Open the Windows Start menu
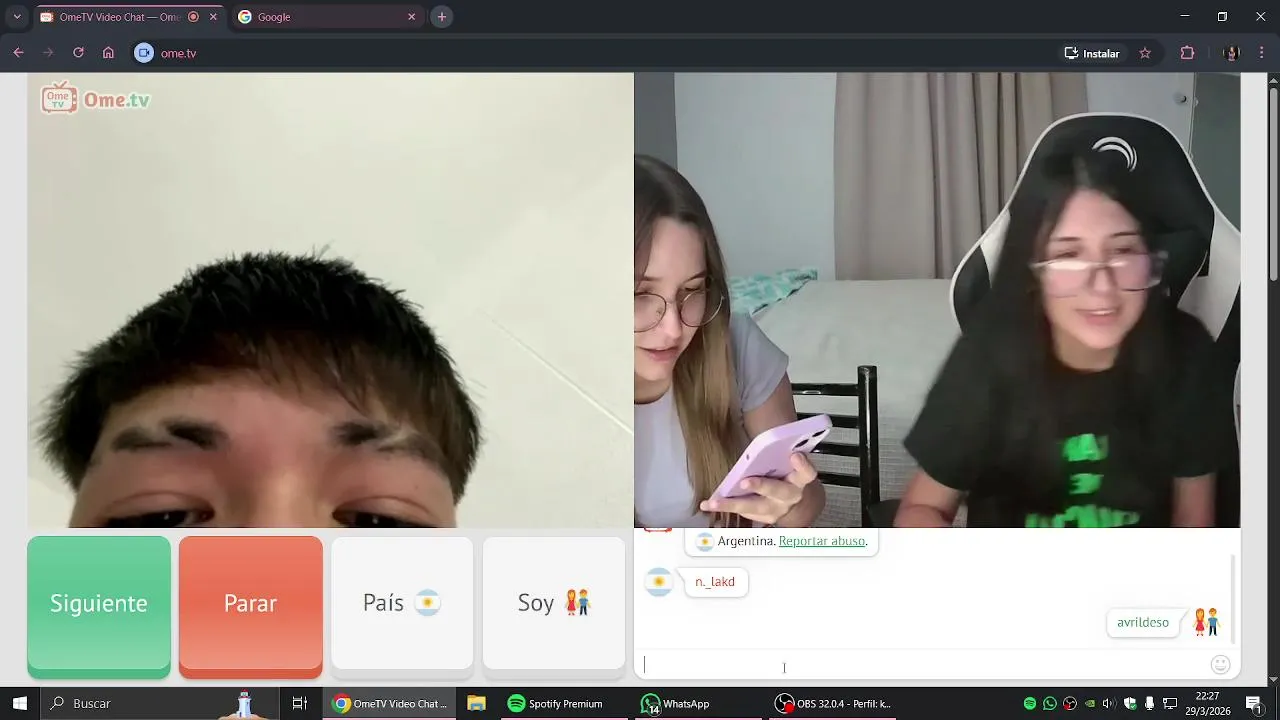The width and height of the screenshot is (1280, 720). point(19,704)
